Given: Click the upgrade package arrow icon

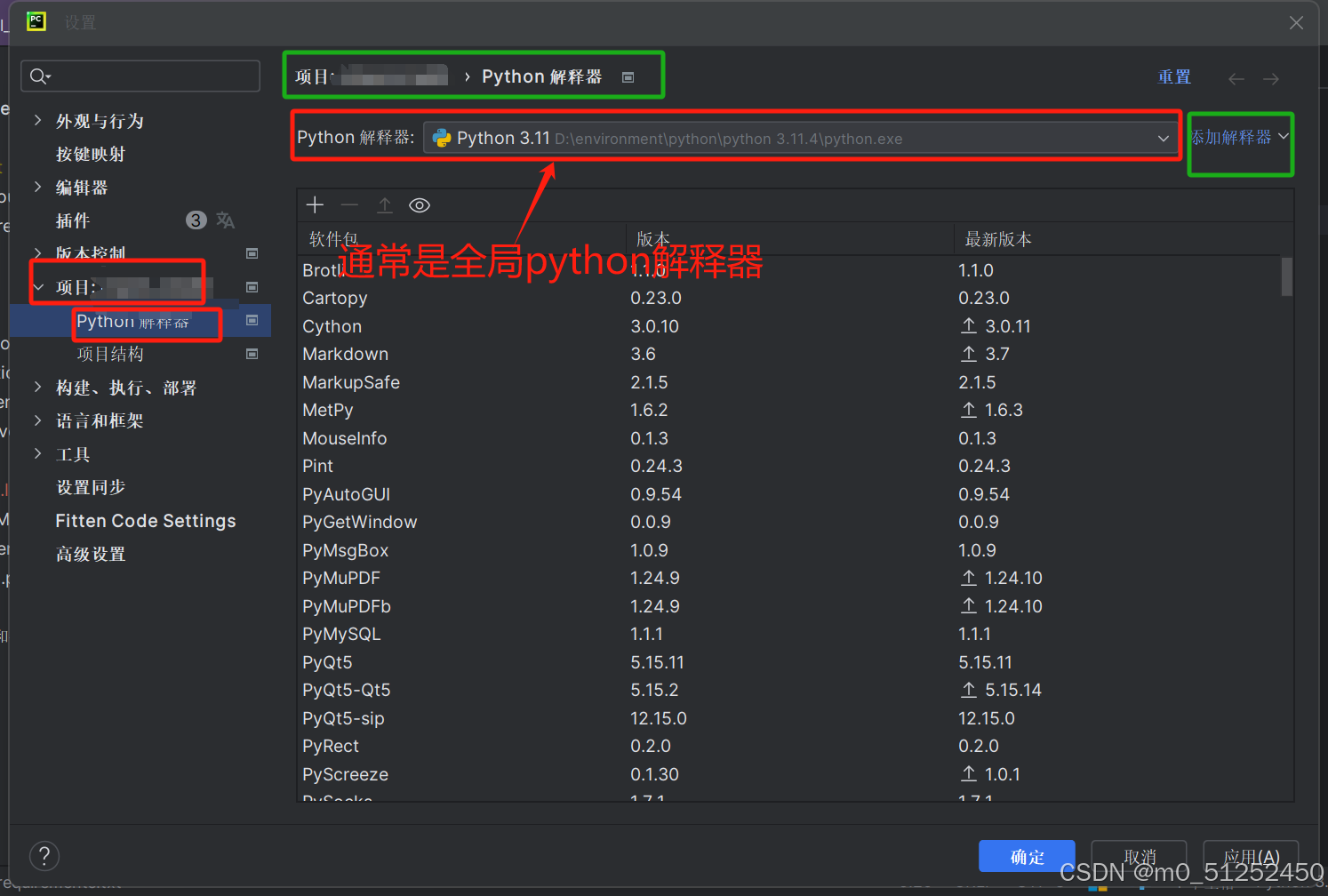Looking at the screenshot, I should (x=385, y=205).
